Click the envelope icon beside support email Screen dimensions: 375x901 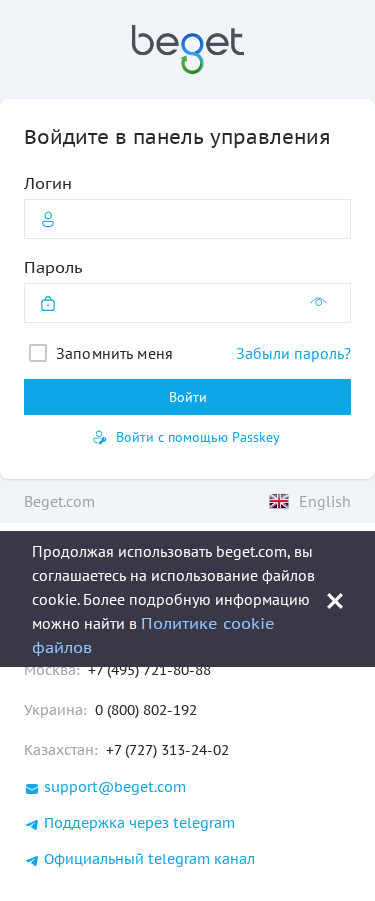pos(32,788)
